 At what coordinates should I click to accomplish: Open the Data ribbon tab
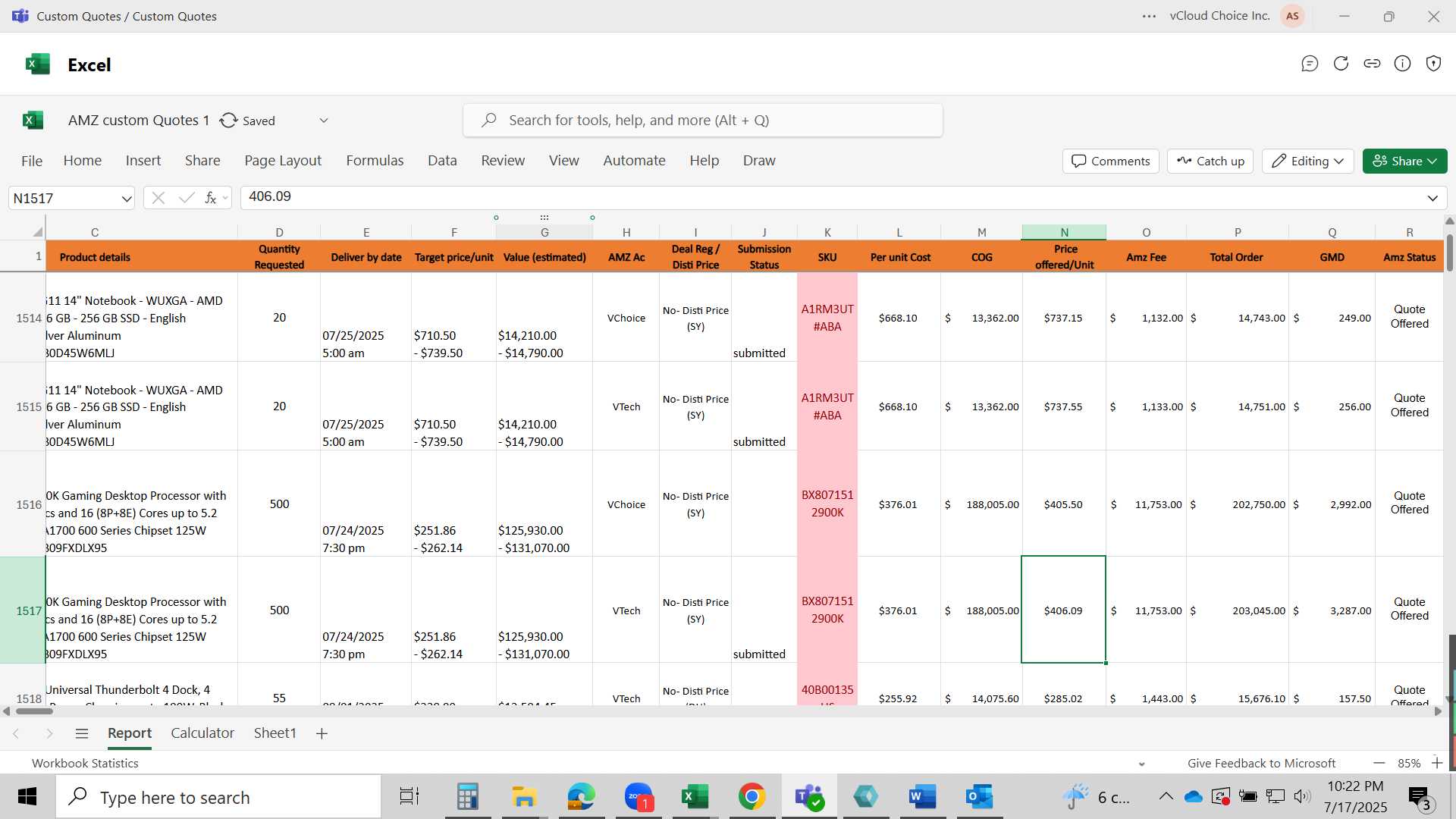[x=442, y=161]
